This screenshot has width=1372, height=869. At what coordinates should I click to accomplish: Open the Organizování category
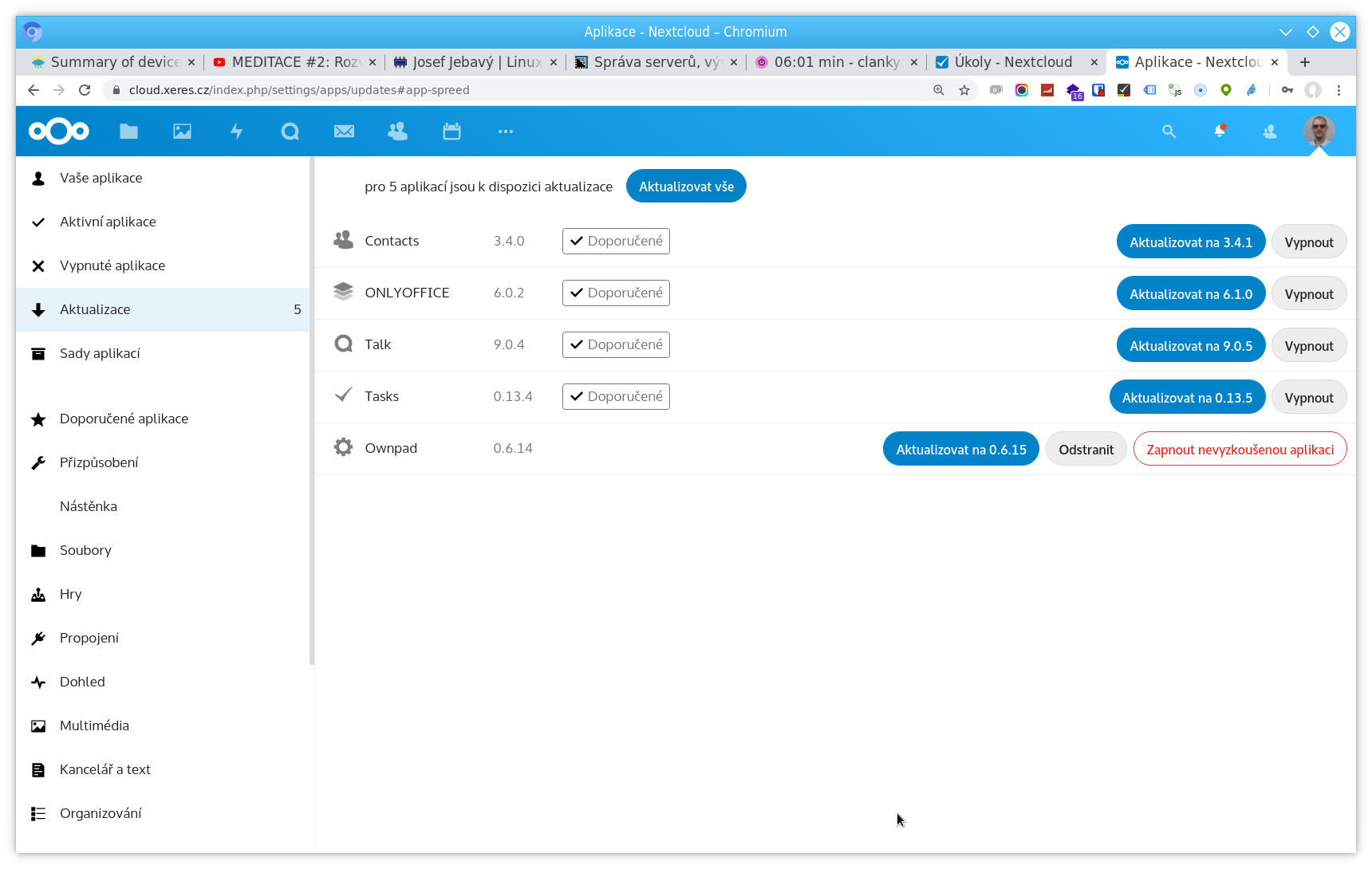pyautogui.click(x=163, y=813)
